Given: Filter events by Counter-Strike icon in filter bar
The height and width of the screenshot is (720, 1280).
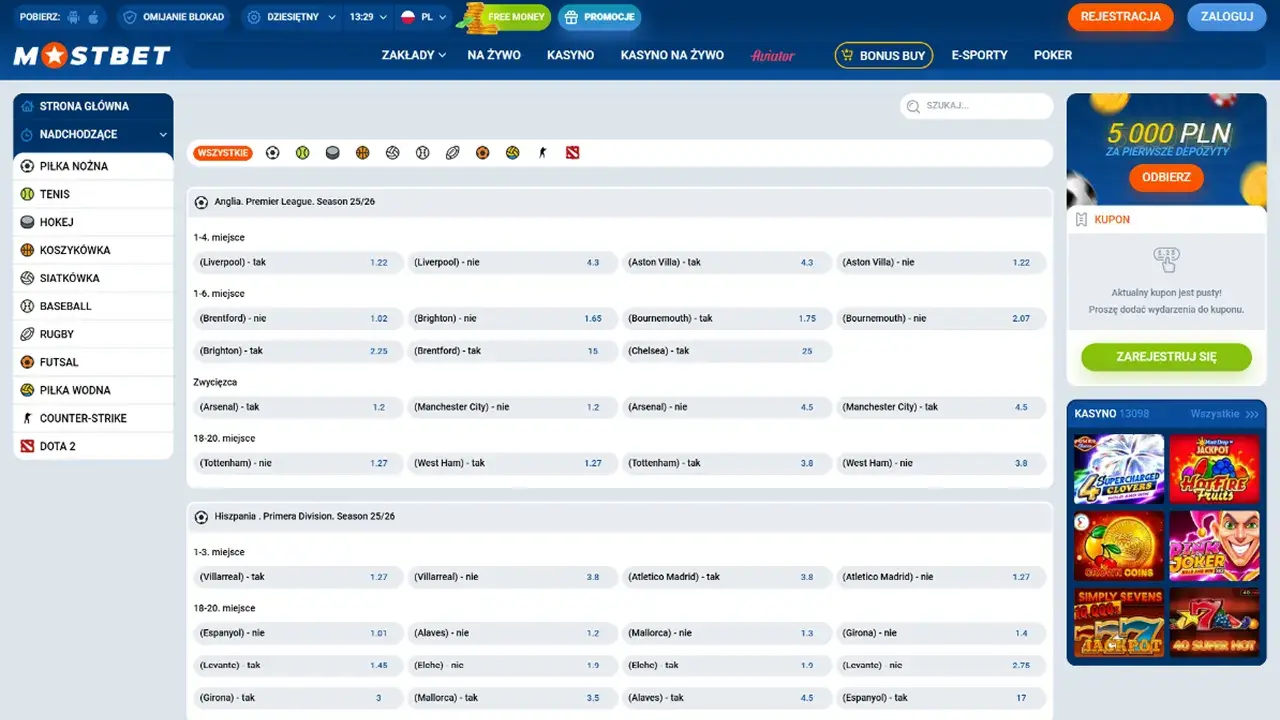Looking at the screenshot, I should (x=543, y=153).
